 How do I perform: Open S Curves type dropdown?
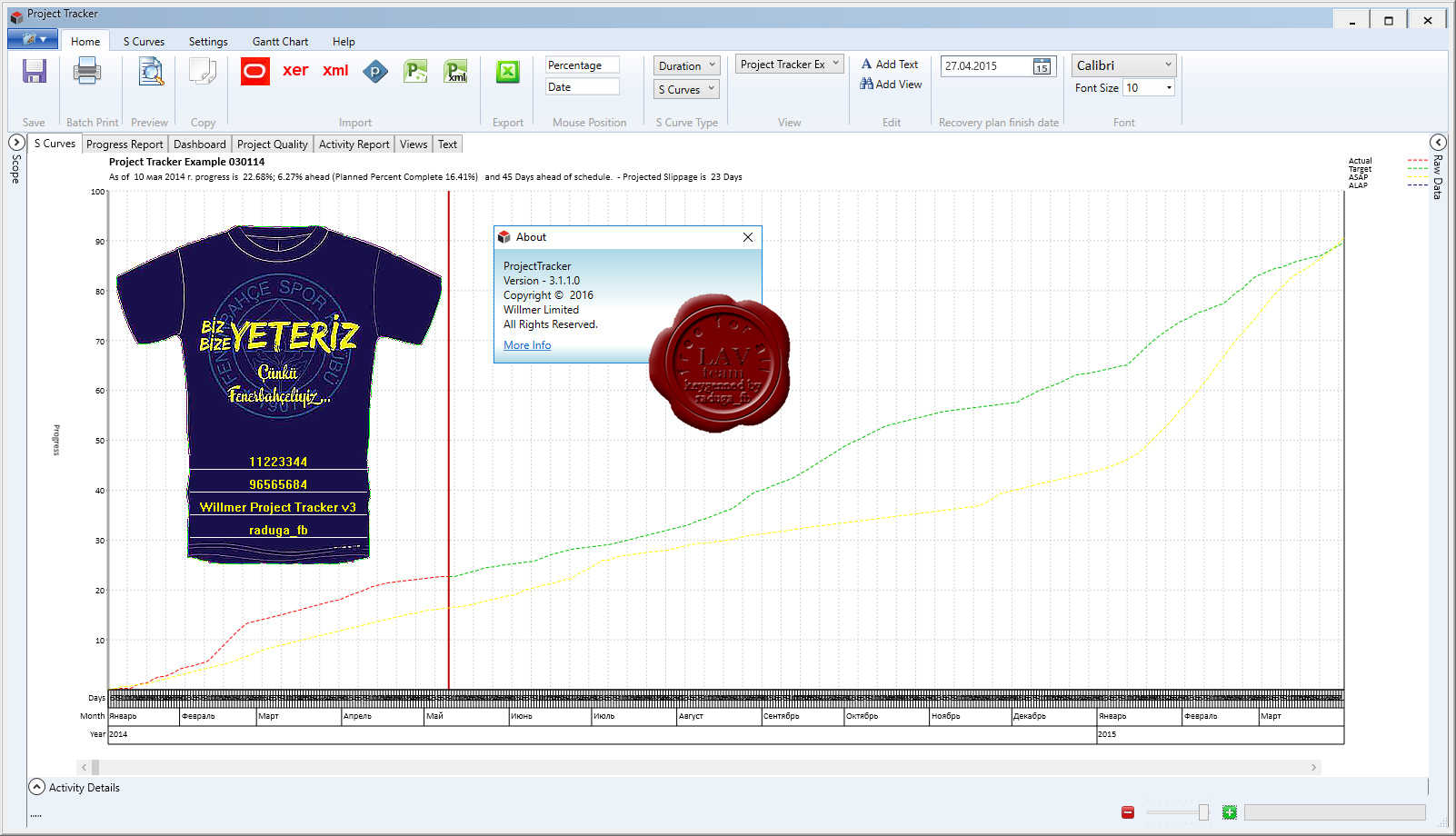pos(687,89)
